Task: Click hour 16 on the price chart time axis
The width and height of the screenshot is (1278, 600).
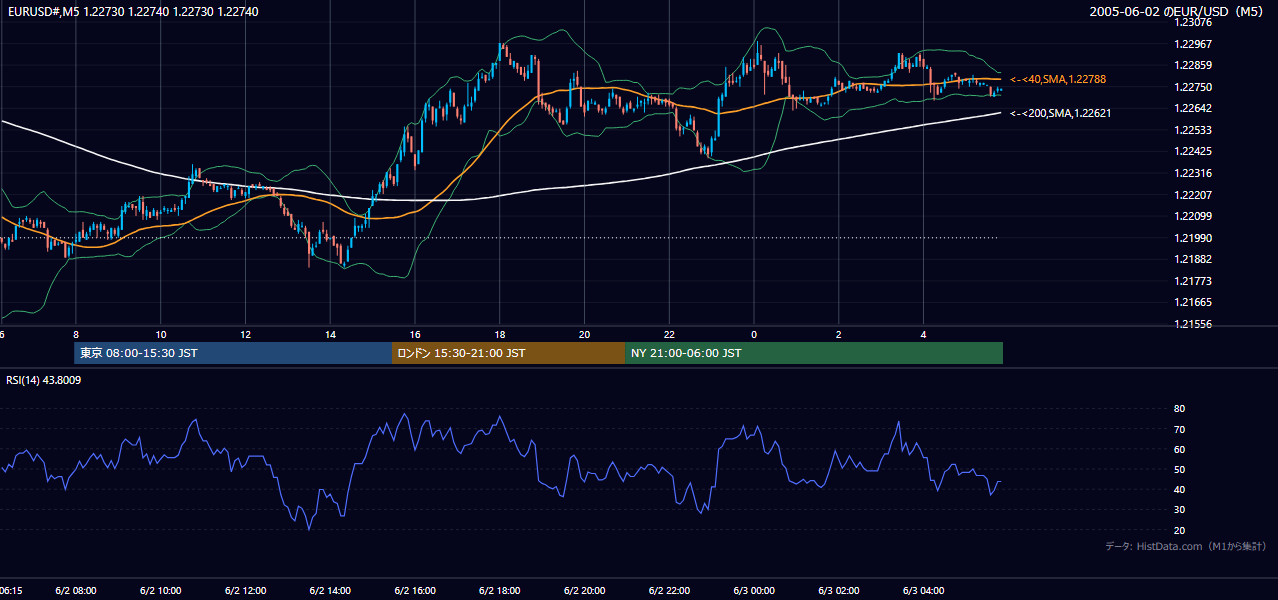Action: (x=415, y=334)
